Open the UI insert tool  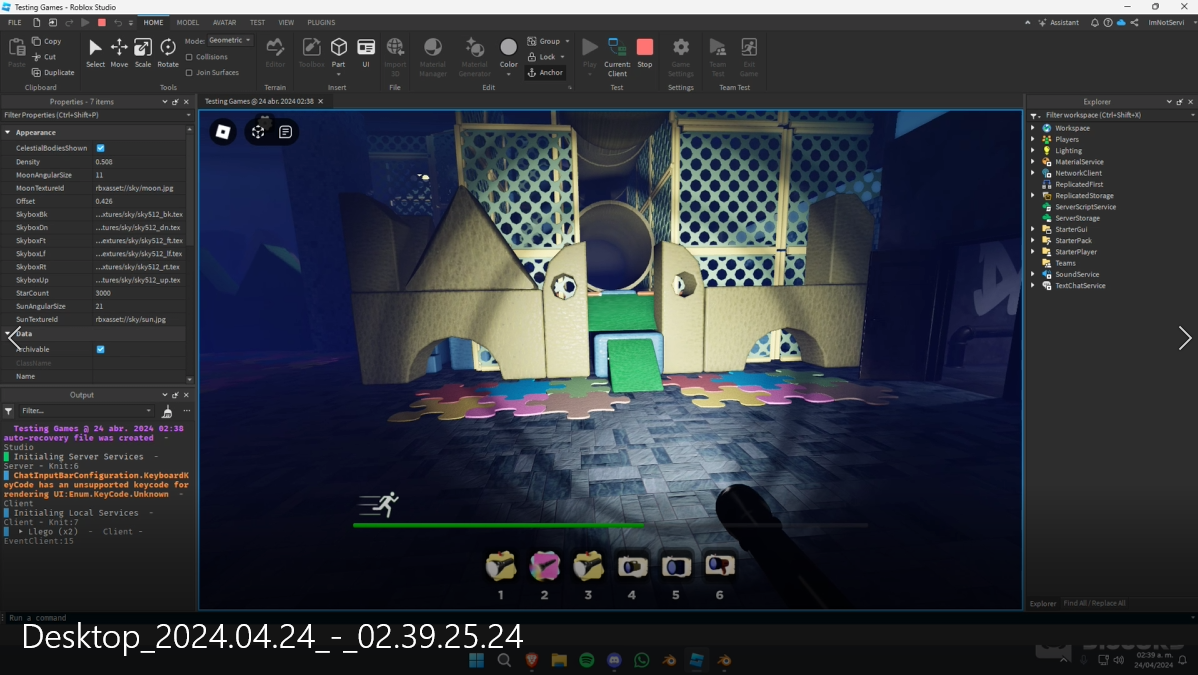pos(366,54)
